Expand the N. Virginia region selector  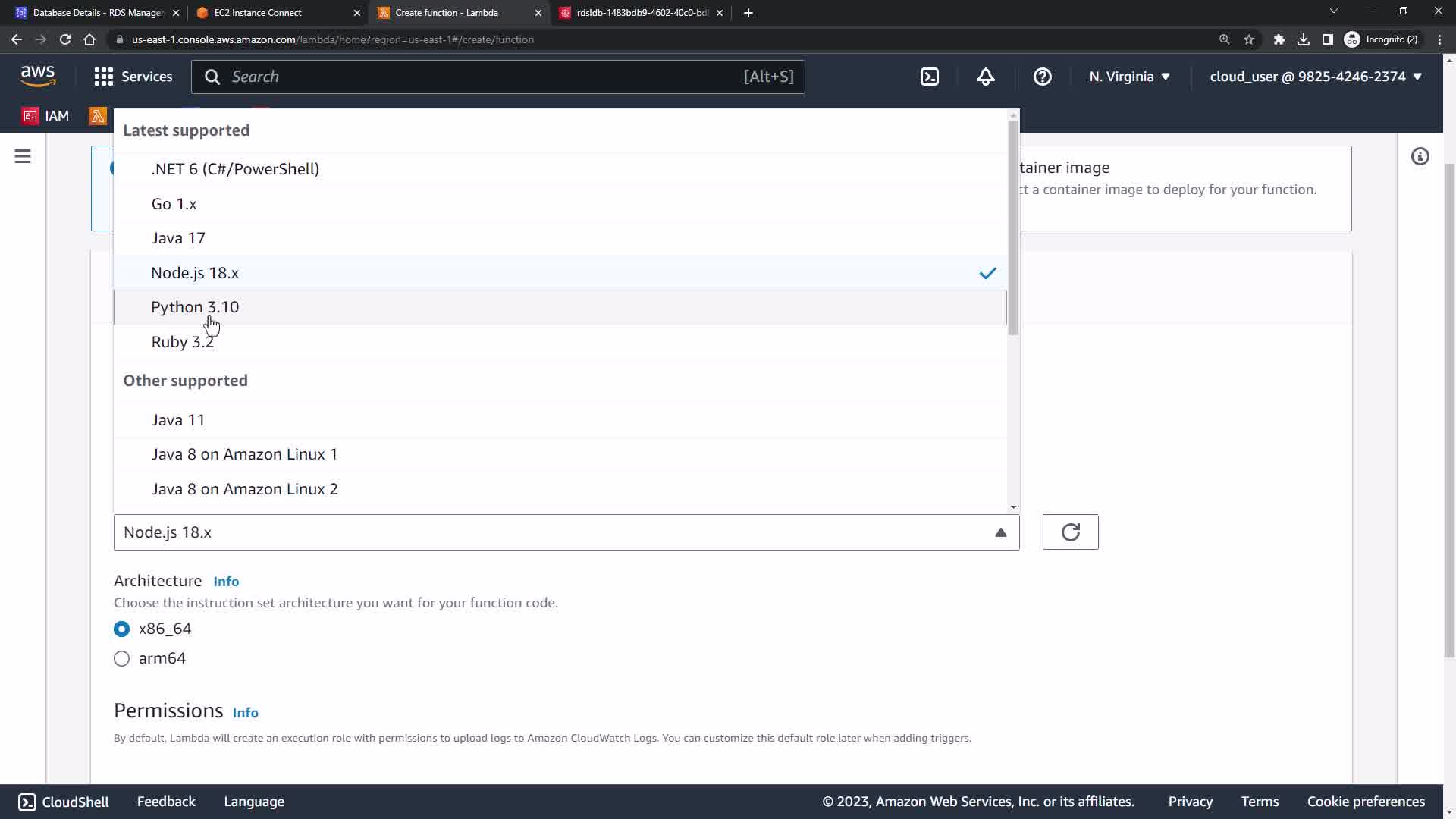[x=1129, y=77]
